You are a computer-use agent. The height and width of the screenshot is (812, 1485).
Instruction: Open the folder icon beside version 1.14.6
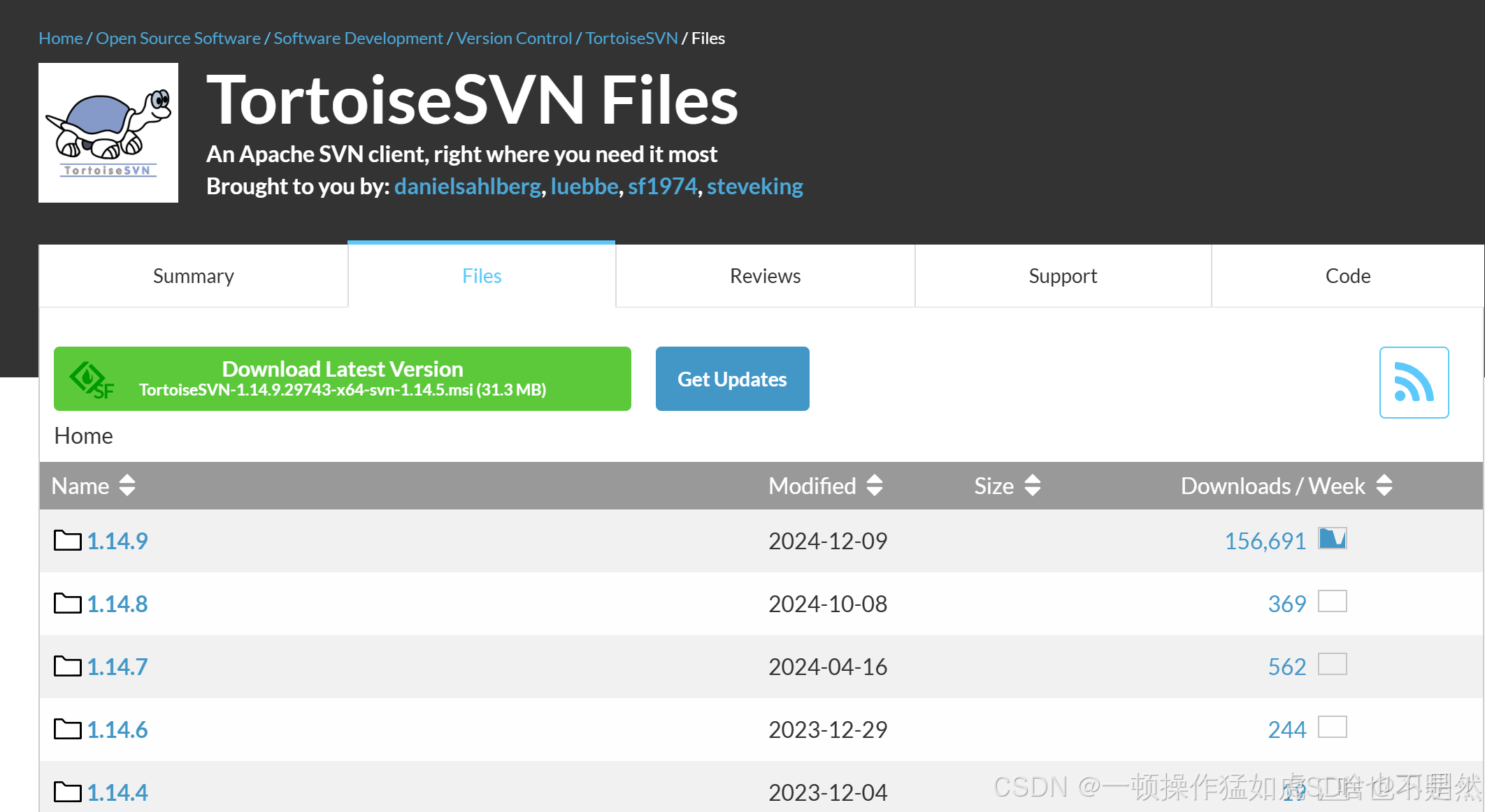tap(66, 728)
